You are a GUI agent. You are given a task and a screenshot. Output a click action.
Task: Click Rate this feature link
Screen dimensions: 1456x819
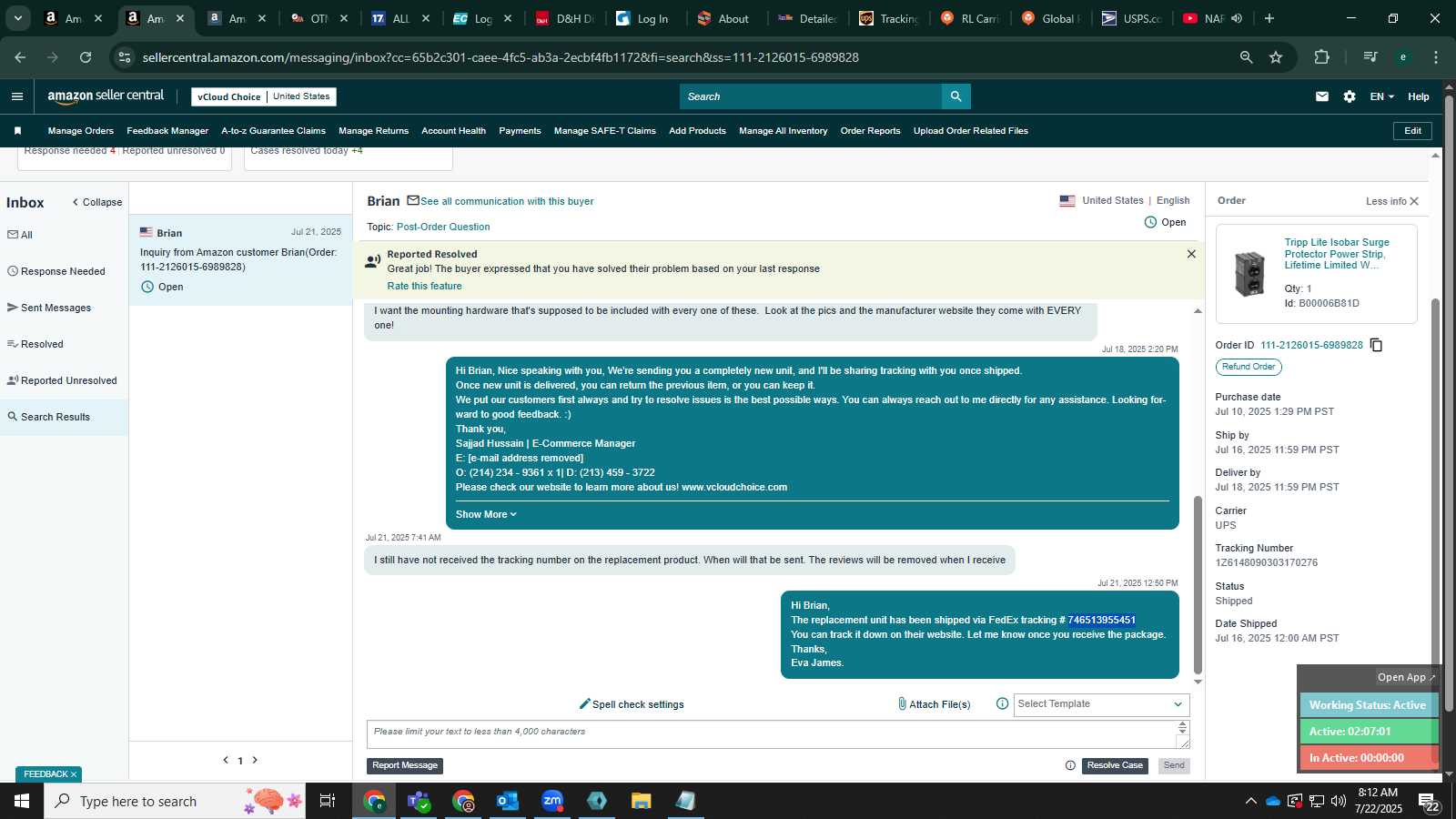coord(424,286)
